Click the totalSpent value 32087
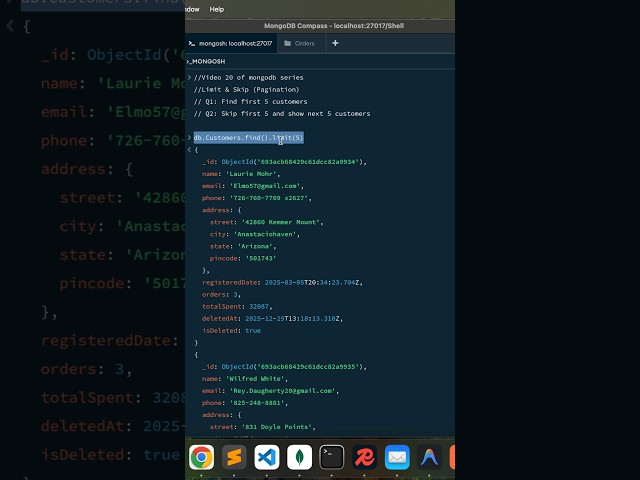 [260, 307]
